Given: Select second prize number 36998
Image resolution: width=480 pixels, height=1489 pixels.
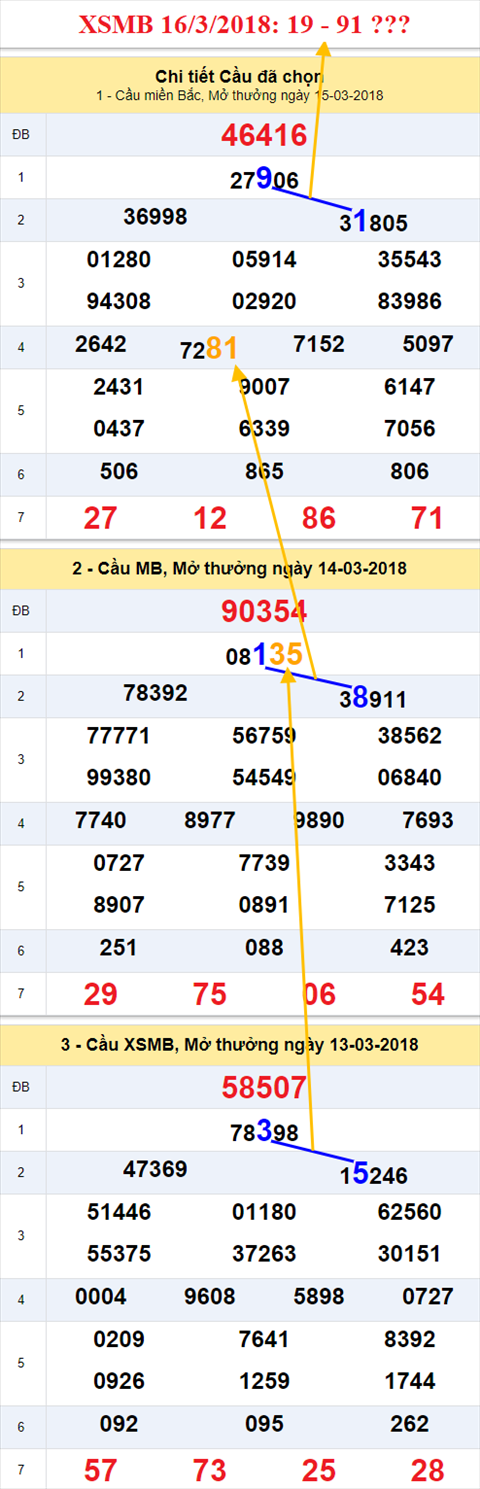Looking at the screenshot, I should coord(155,216).
